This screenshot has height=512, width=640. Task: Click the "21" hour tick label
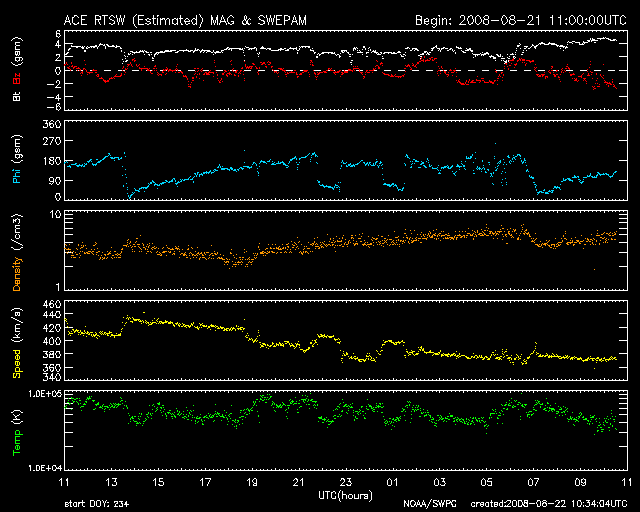click(299, 483)
